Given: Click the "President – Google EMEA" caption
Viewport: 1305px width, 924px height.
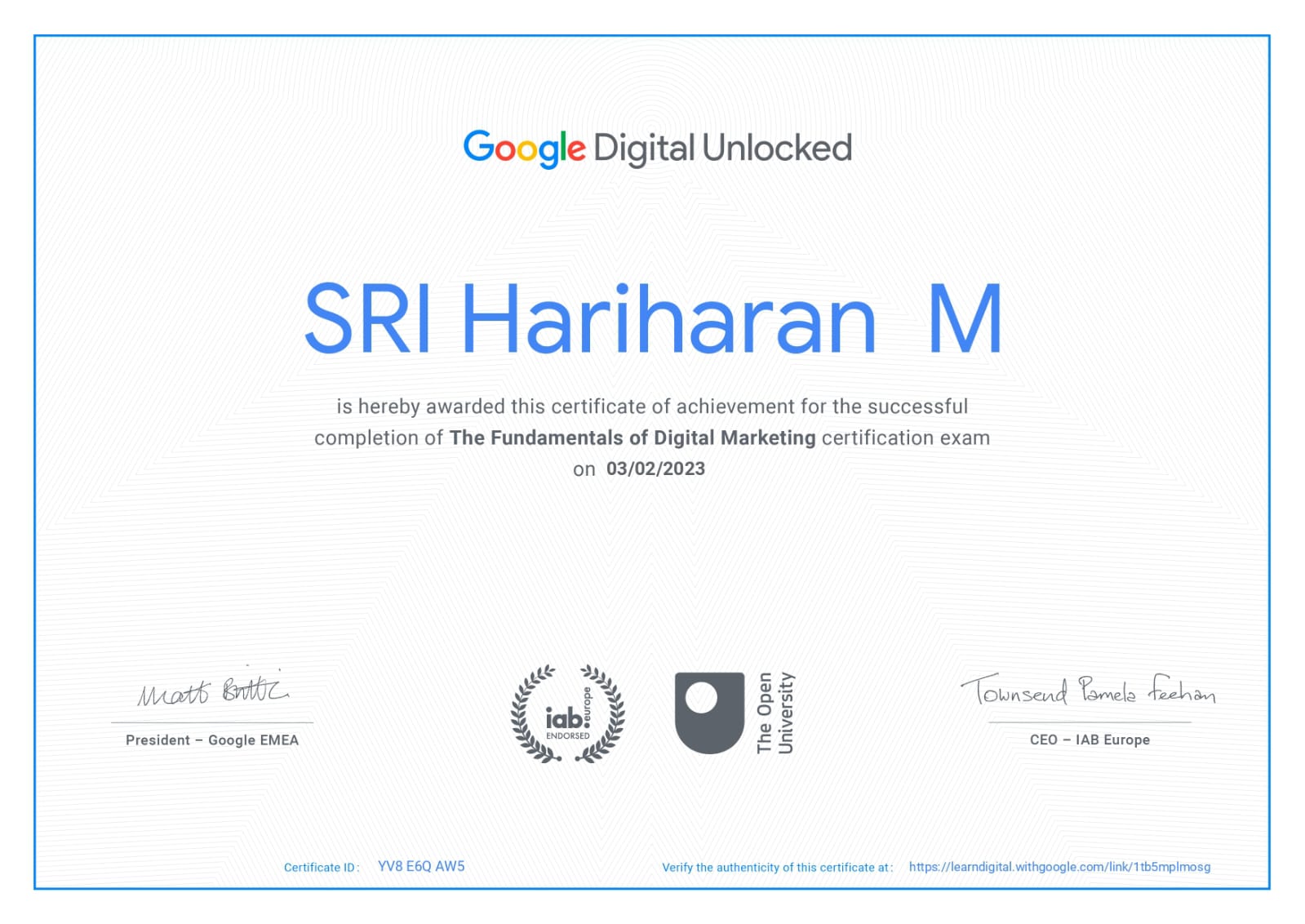Looking at the screenshot, I should [x=212, y=740].
